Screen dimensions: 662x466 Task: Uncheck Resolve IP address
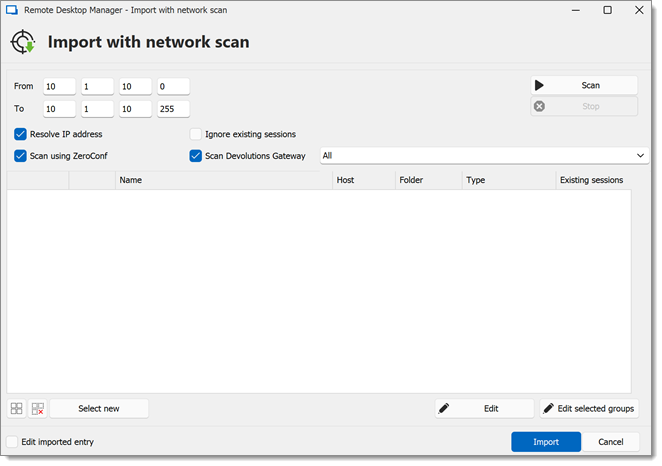20,134
